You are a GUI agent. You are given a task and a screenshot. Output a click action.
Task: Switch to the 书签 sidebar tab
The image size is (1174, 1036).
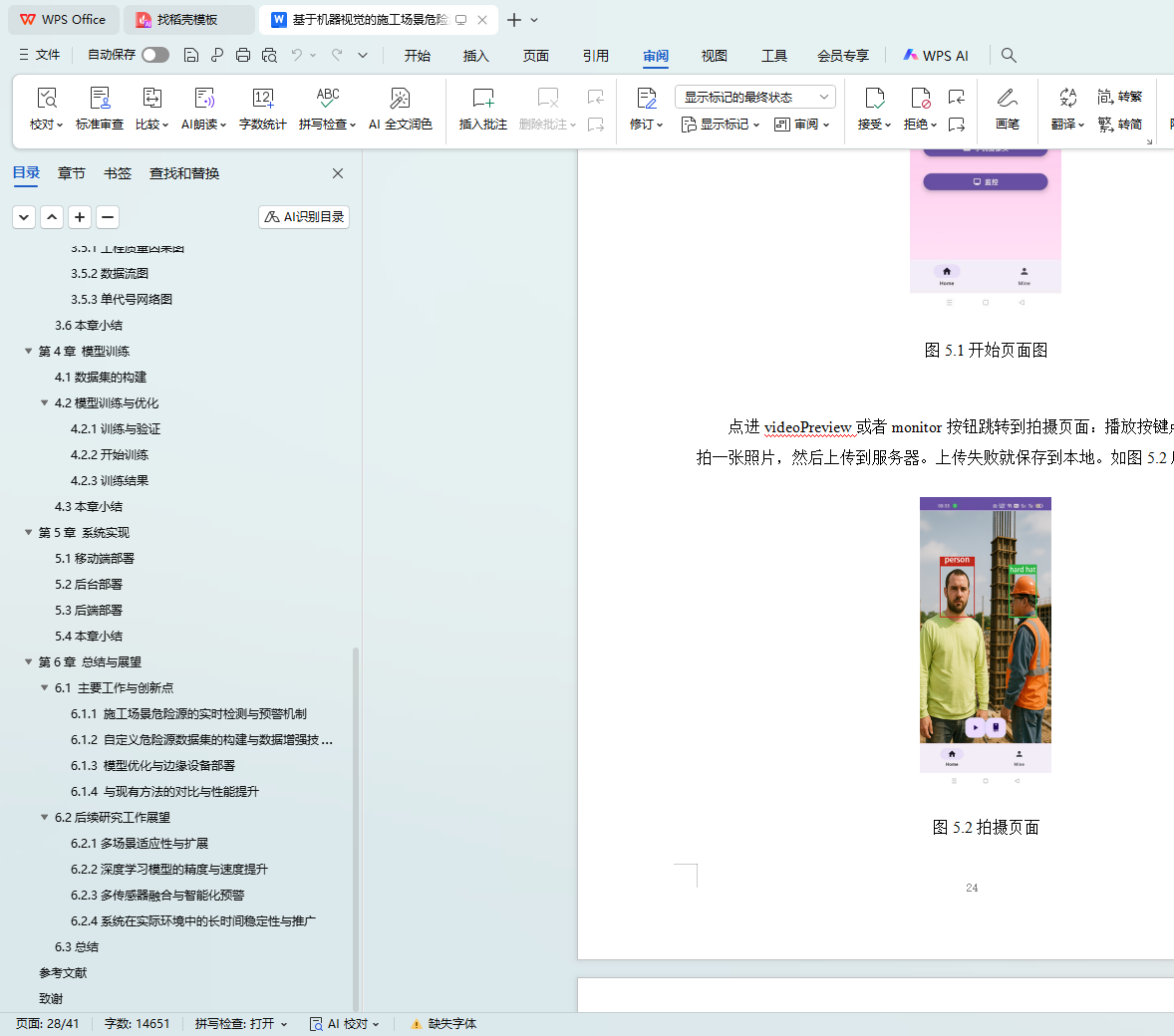118,173
